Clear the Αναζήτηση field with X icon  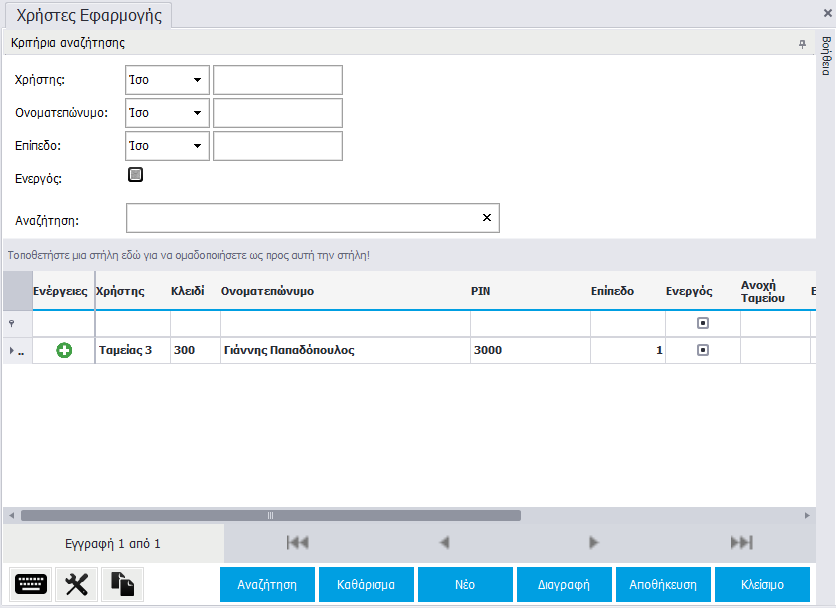(487, 218)
